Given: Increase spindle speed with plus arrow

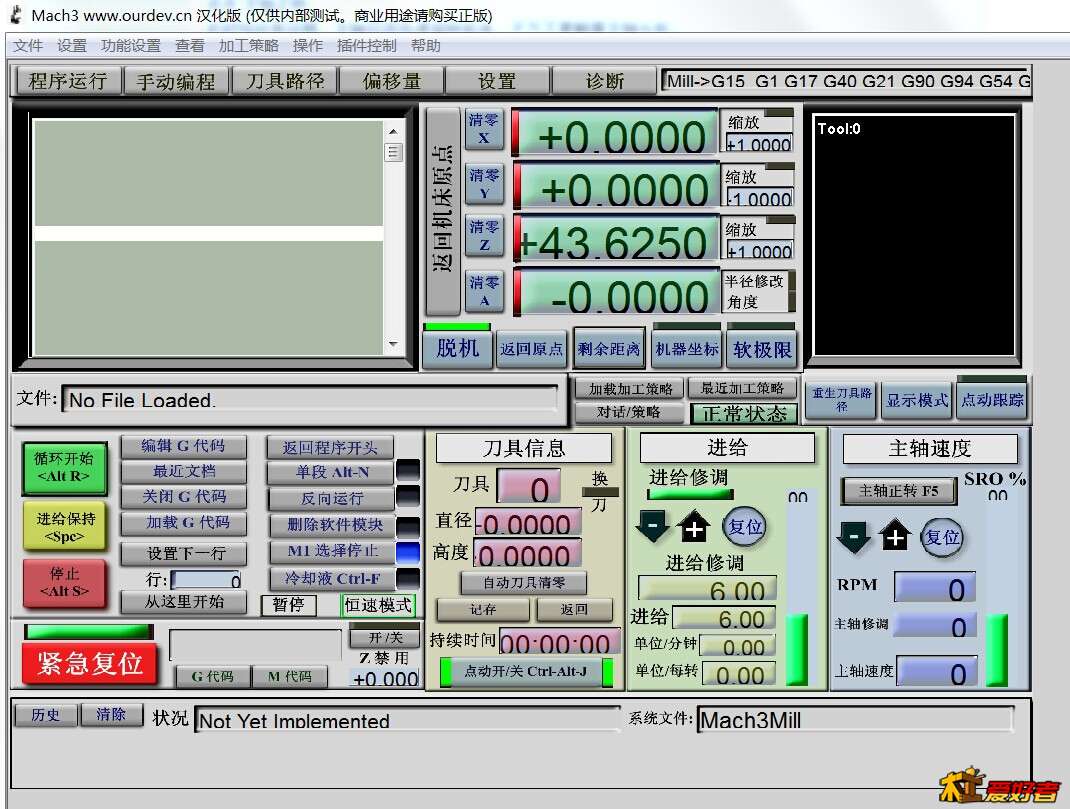Looking at the screenshot, I should [x=895, y=537].
